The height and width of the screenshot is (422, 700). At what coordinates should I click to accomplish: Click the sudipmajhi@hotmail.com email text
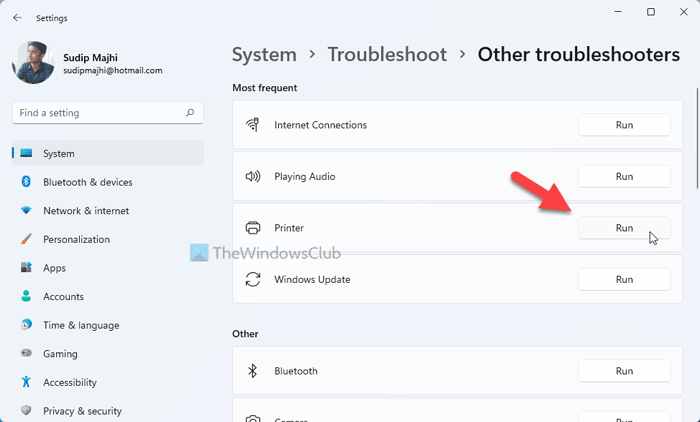pos(112,71)
